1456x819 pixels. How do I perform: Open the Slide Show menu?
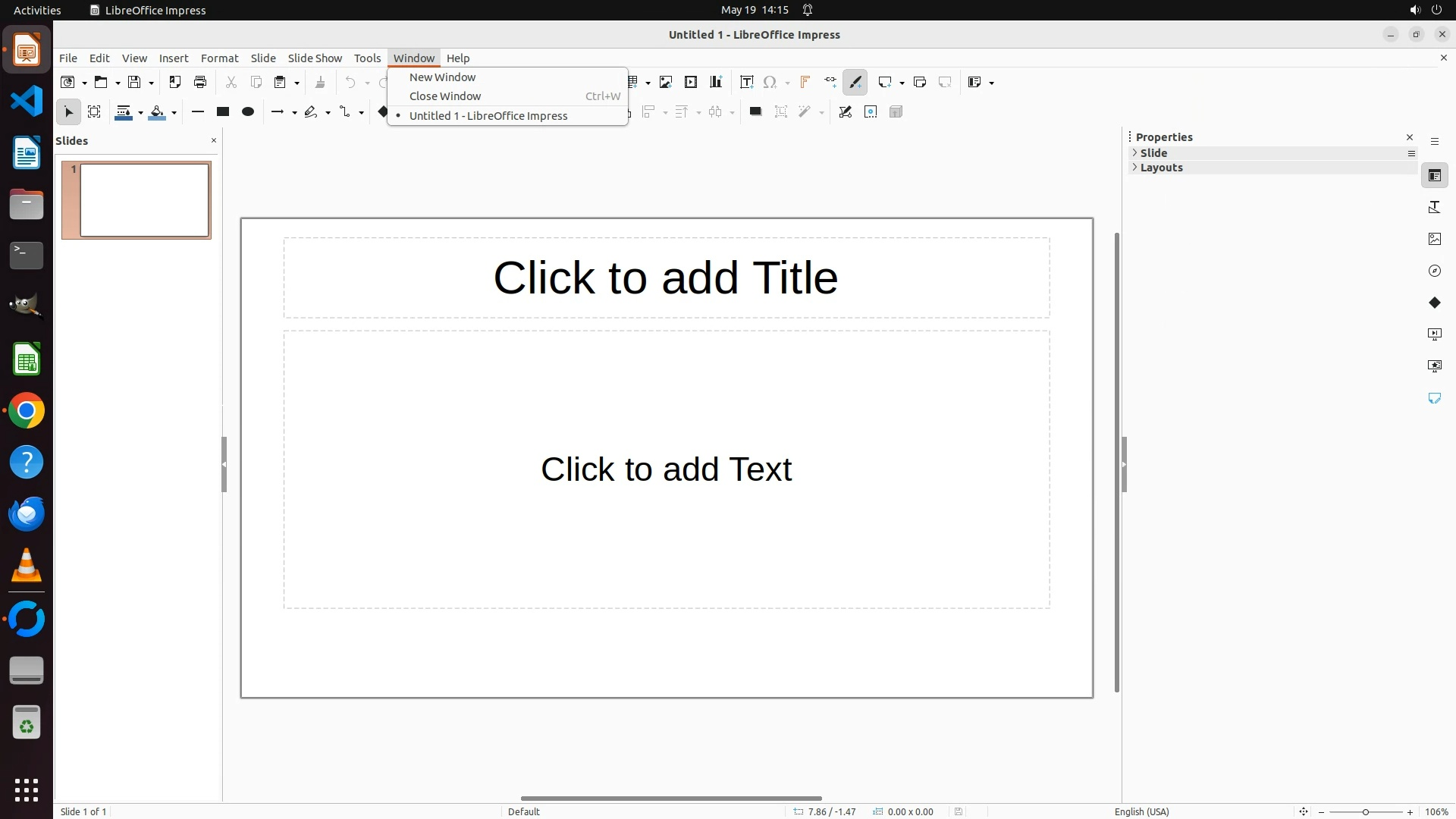coord(315,58)
